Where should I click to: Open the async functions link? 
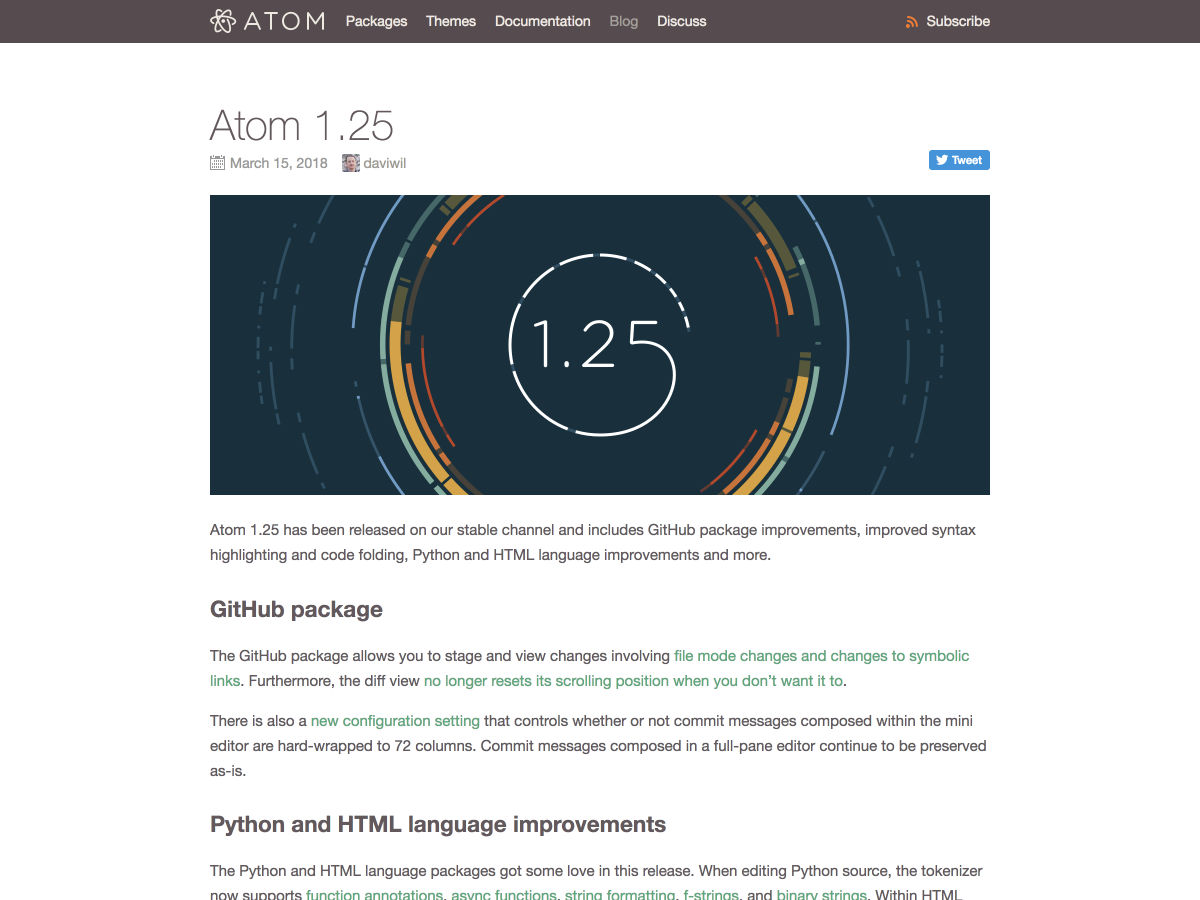pyautogui.click(x=504, y=895)
